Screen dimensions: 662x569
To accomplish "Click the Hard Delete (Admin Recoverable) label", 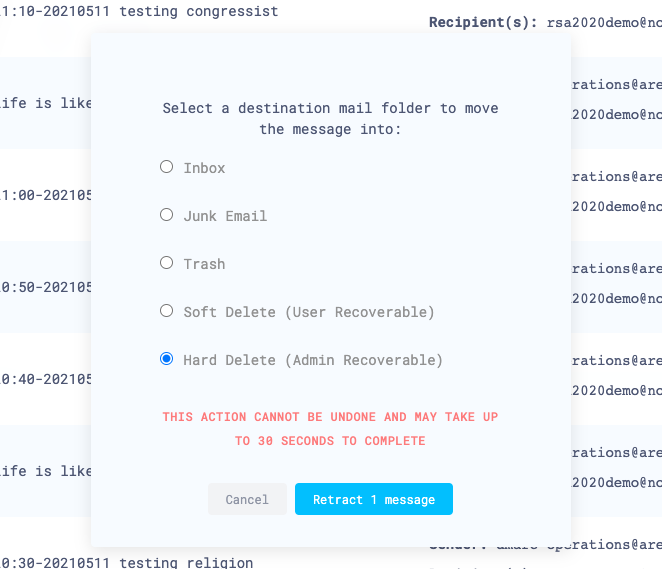I will click(x=313, y=360).
